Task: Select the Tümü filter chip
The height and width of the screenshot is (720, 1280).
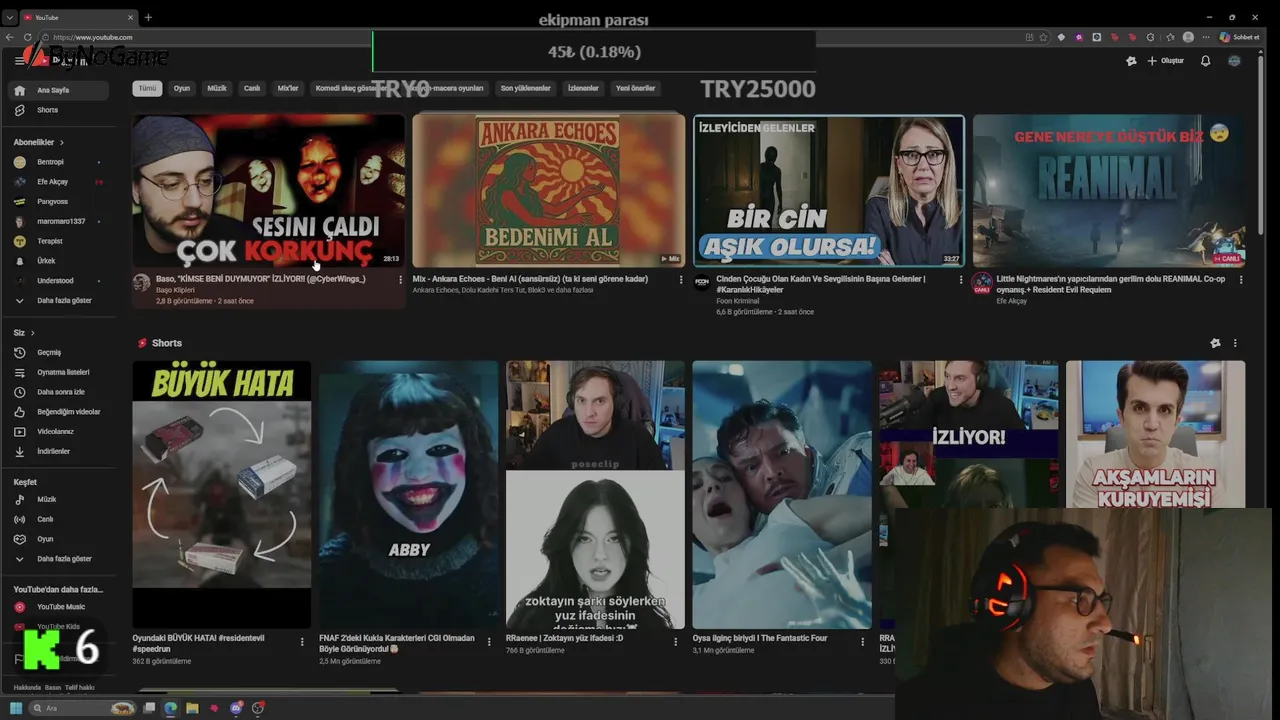Action: click(147, 88)
